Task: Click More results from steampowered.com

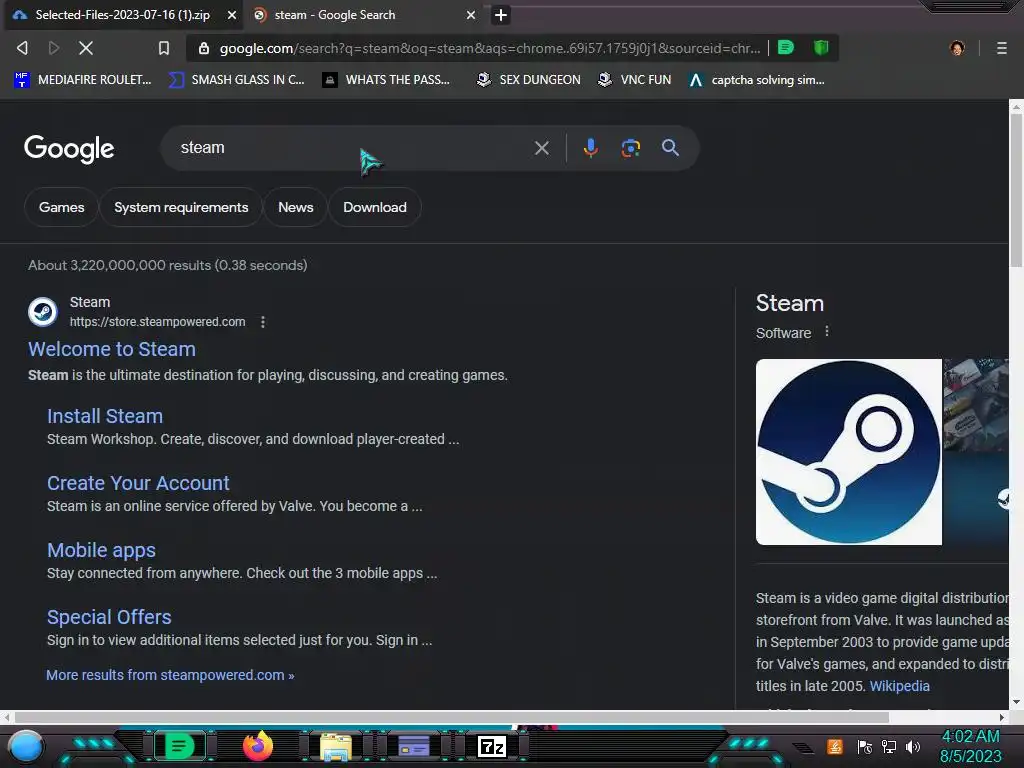Action: pyautogui.click(x=170, y=675)
